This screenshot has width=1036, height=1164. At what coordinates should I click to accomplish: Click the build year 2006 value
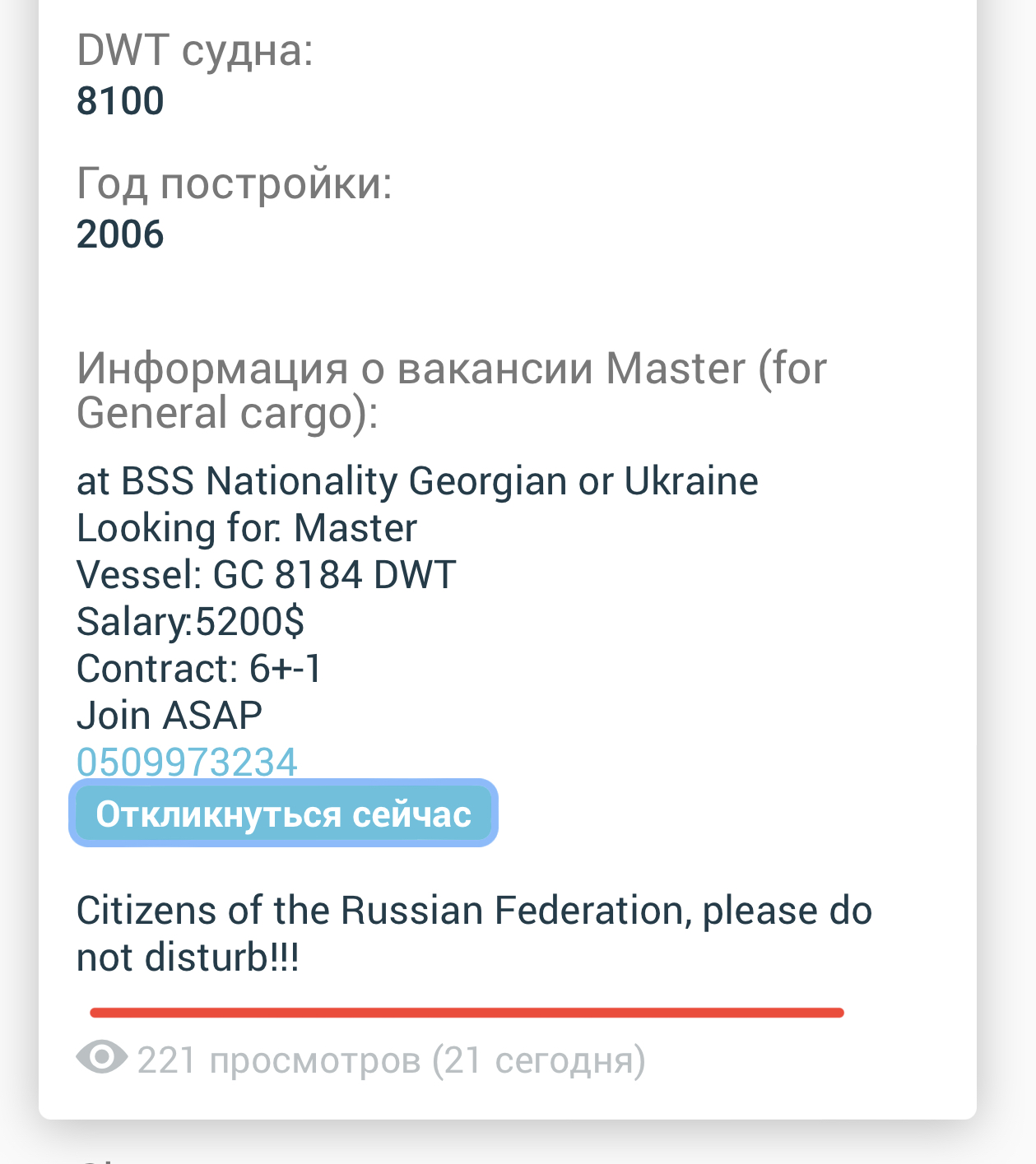coord(120,234)
